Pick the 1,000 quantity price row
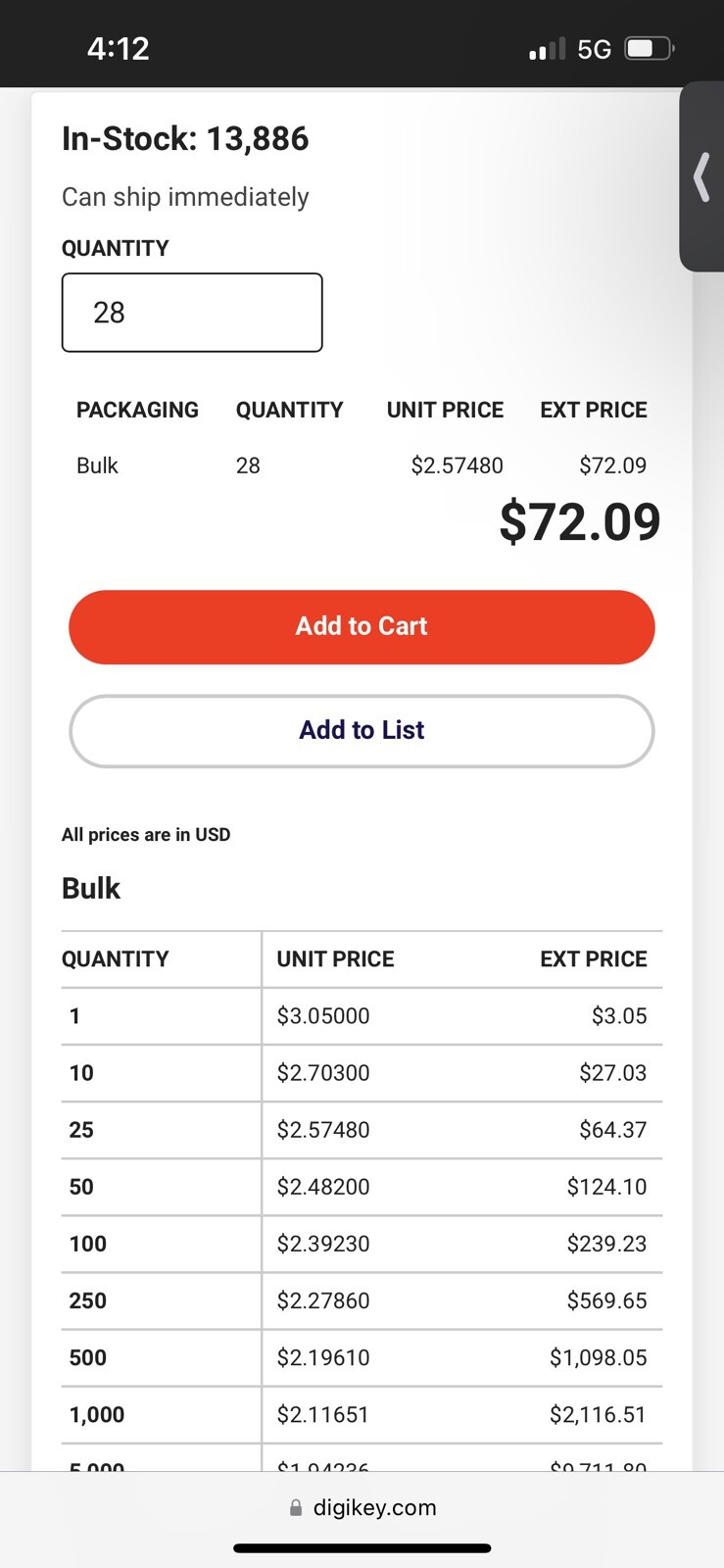Image resolution: width=724 pixels, height=1568 pixels. pyautogui.click(x=362, y=1414)
